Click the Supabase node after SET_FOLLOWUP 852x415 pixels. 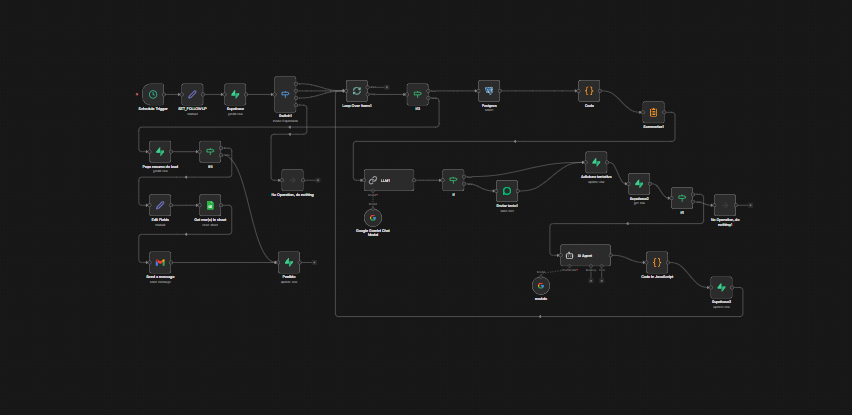click(236, 93)
